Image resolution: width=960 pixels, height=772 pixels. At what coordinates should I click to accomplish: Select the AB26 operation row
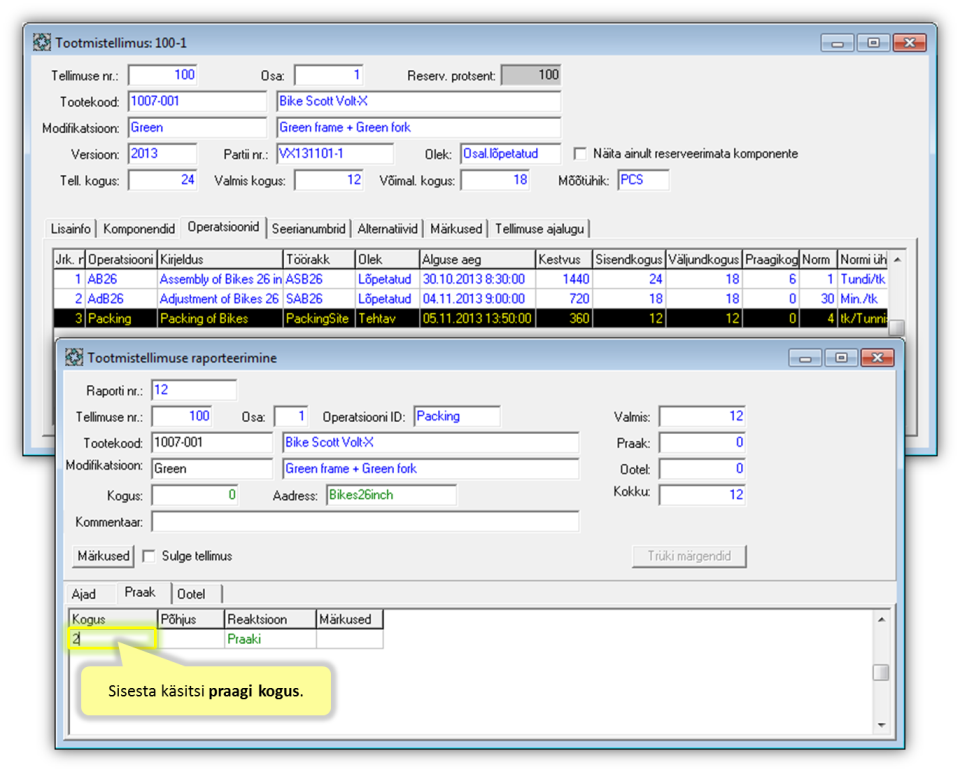tap(470, 279)
